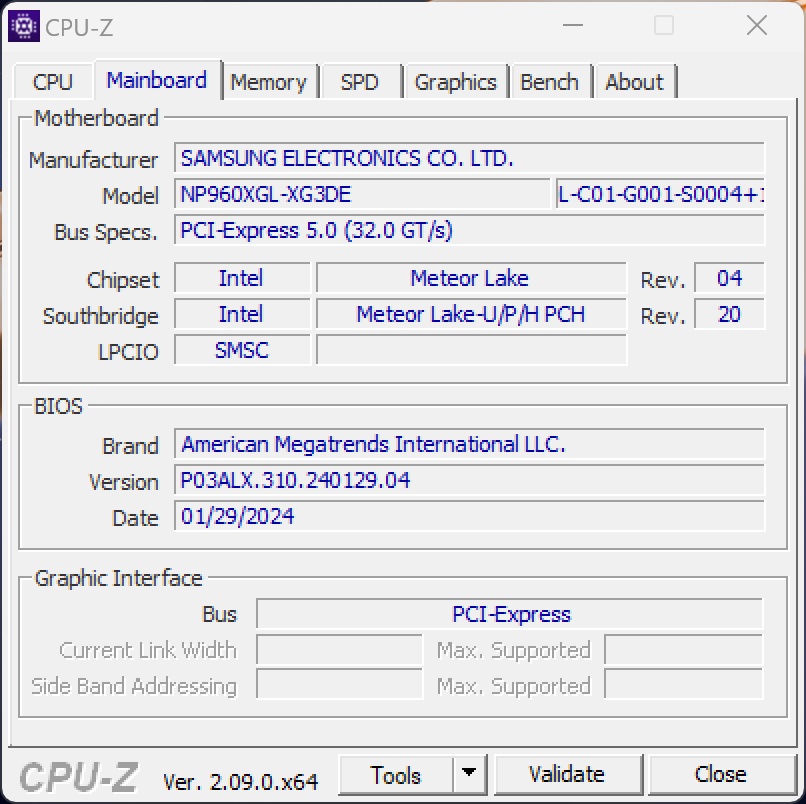Click BIOS date 01/29/2024

click(469, 516)
